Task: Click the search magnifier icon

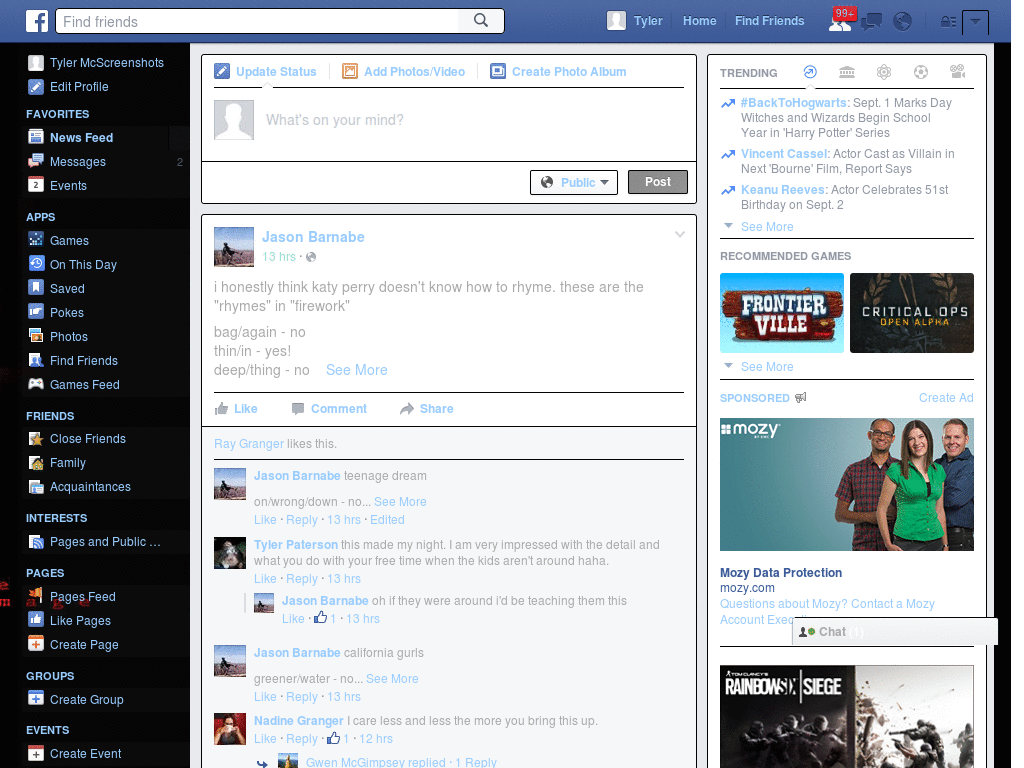Action: click(481, 21)
